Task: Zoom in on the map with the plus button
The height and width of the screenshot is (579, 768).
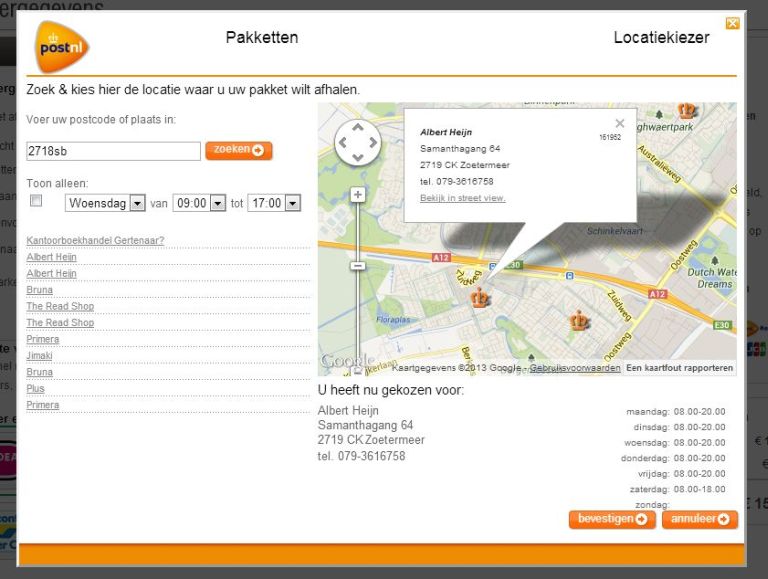Action: pos(358,194)
